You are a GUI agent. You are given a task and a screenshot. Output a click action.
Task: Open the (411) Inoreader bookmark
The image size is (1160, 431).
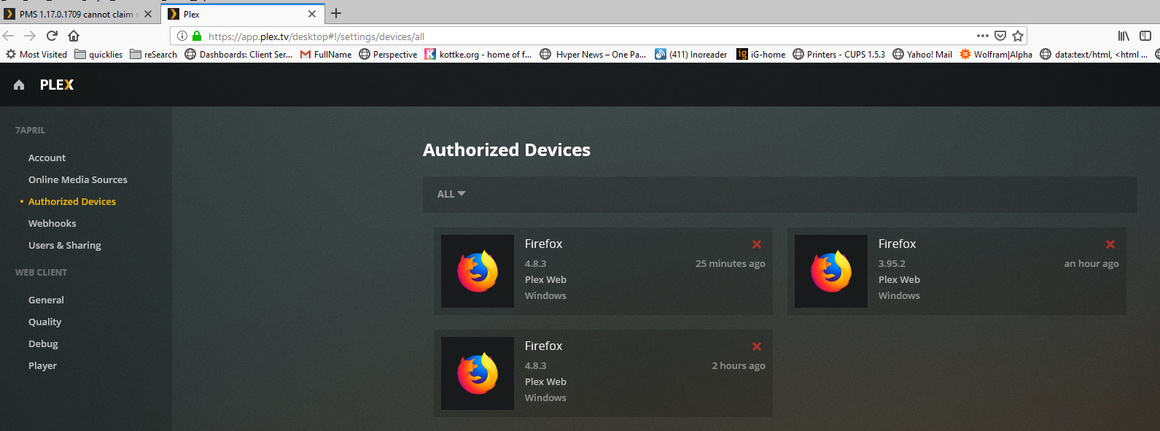click(692, 54)
